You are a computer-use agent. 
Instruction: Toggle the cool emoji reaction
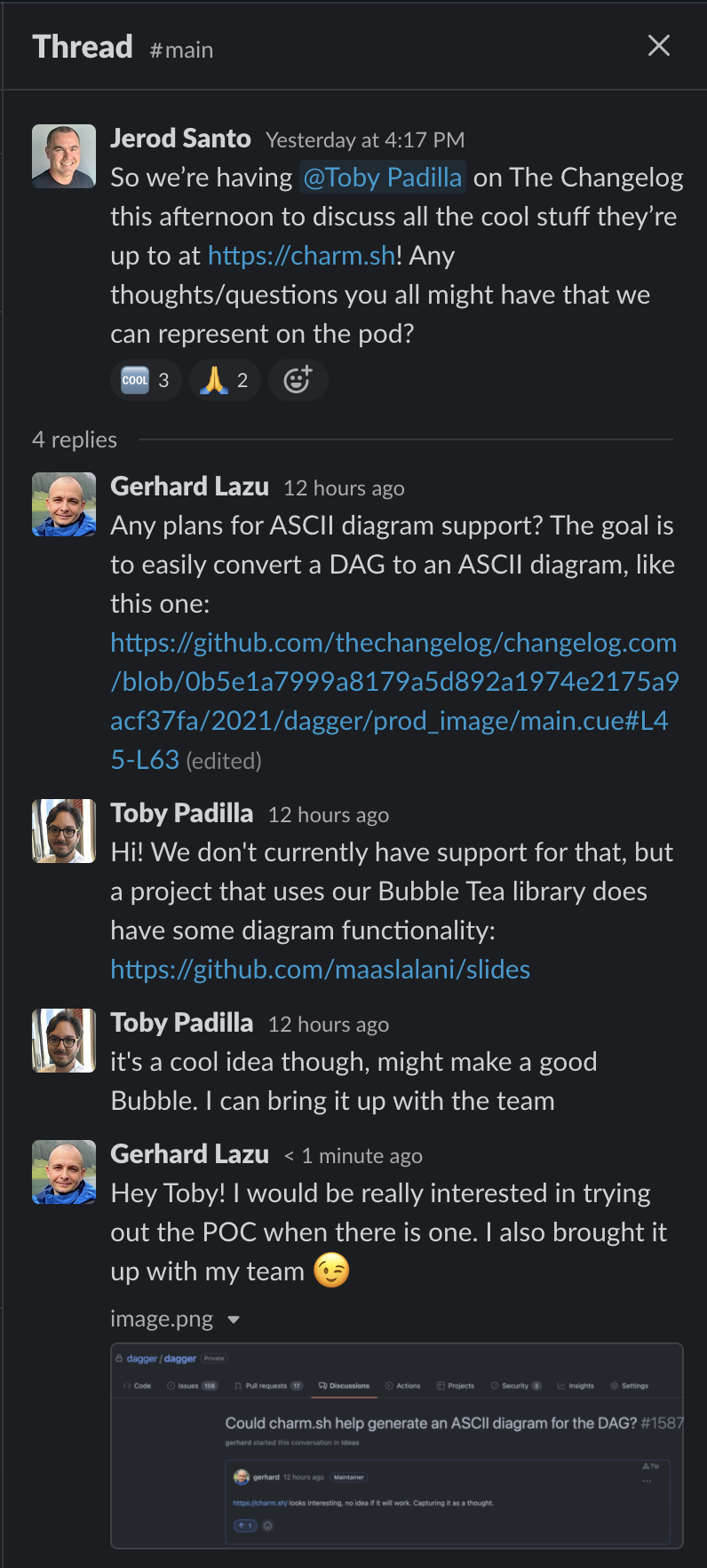point(145,380)
